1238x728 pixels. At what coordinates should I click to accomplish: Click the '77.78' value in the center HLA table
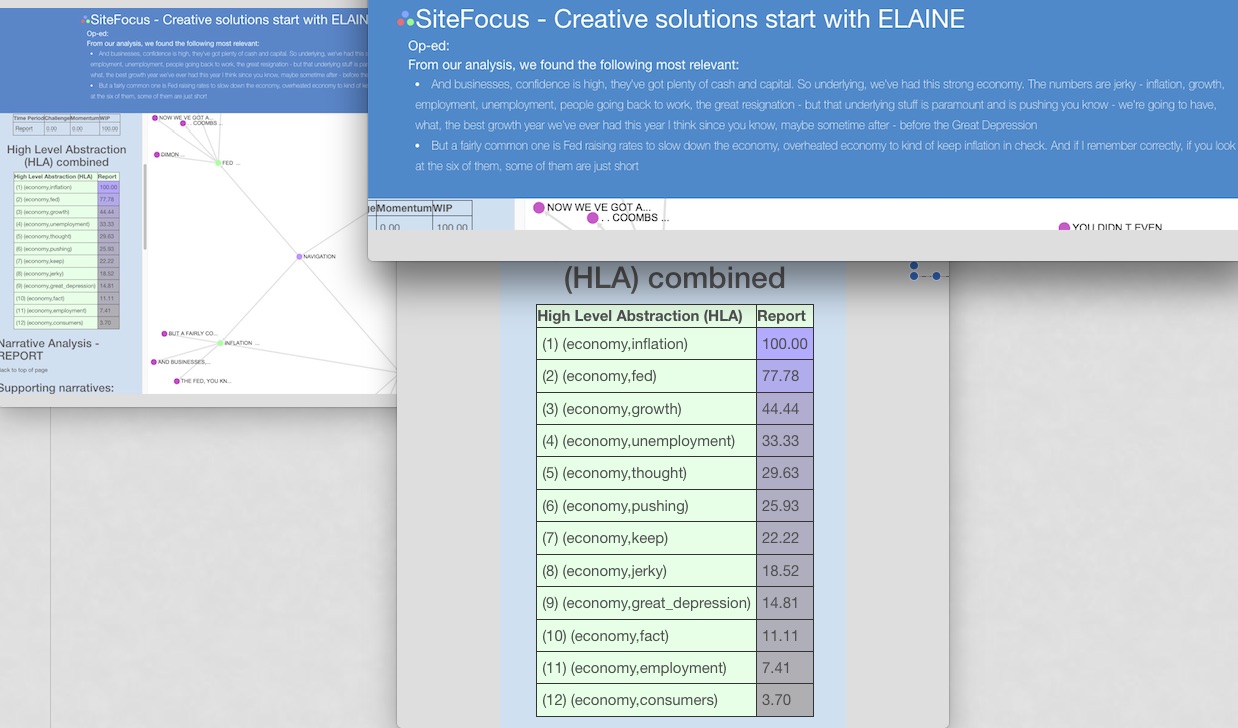(x=785, y=376)
